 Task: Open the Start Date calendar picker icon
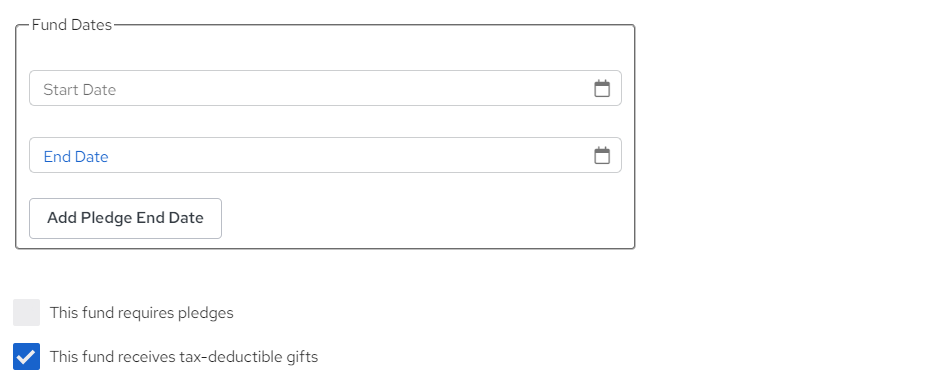click(602, 88)
